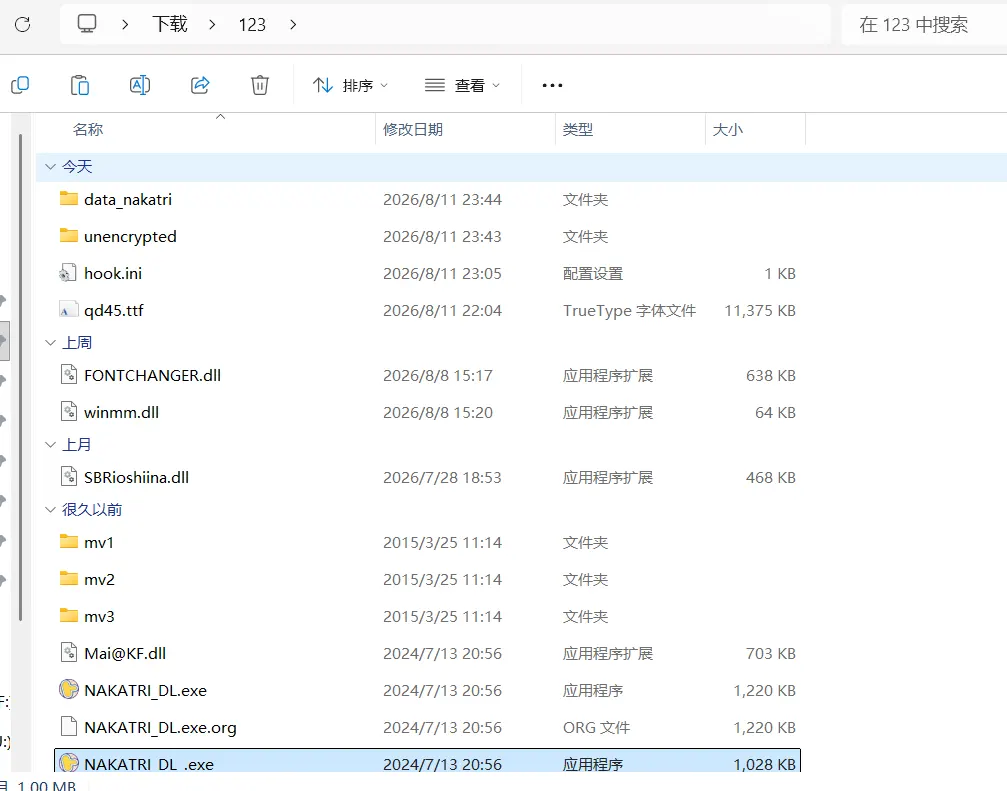Collapse the 今天 group
The height and width of the screenshot is (791, 1007).
[x=50, y=167]
